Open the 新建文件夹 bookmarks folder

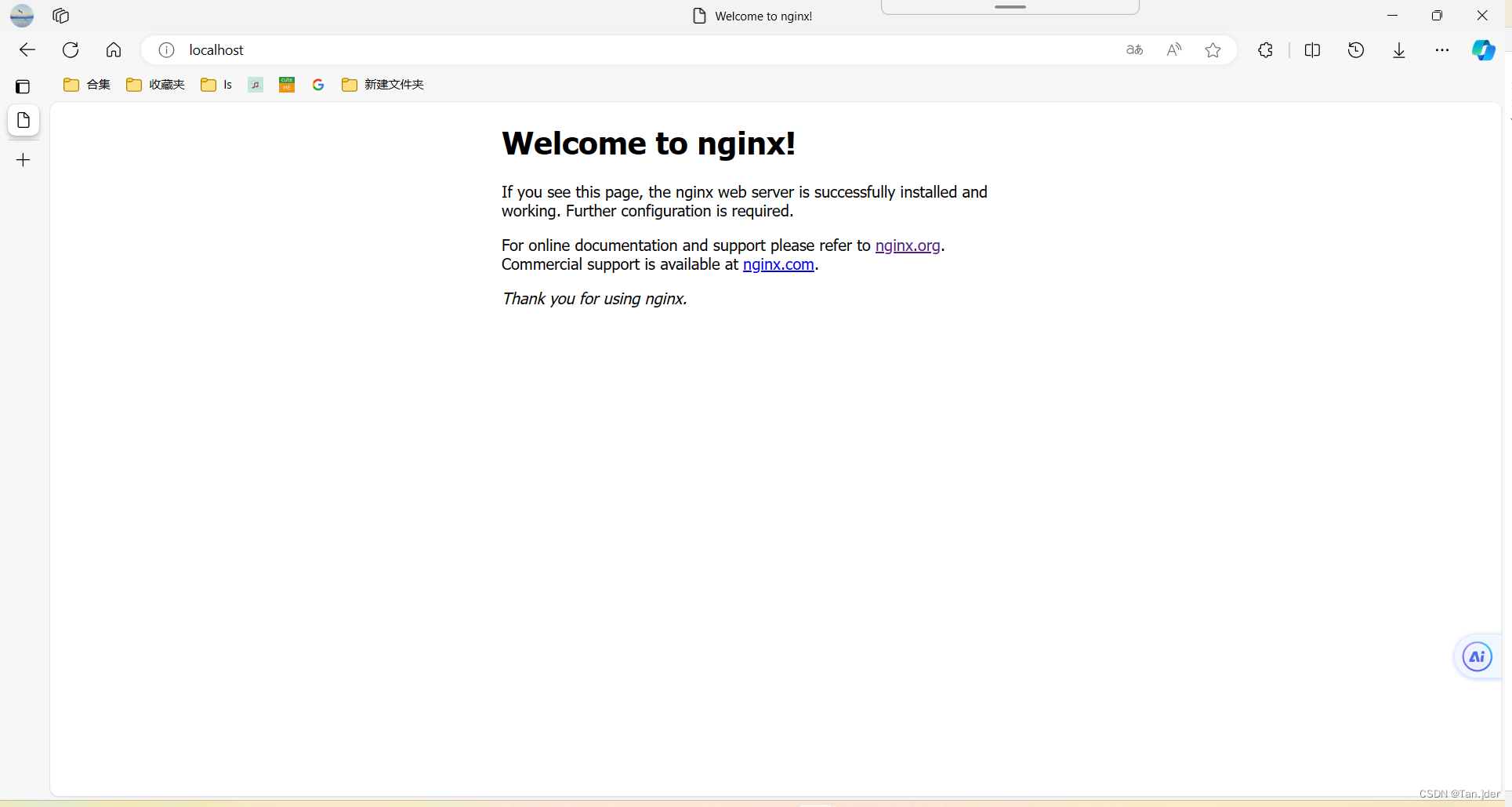(383, 85)
